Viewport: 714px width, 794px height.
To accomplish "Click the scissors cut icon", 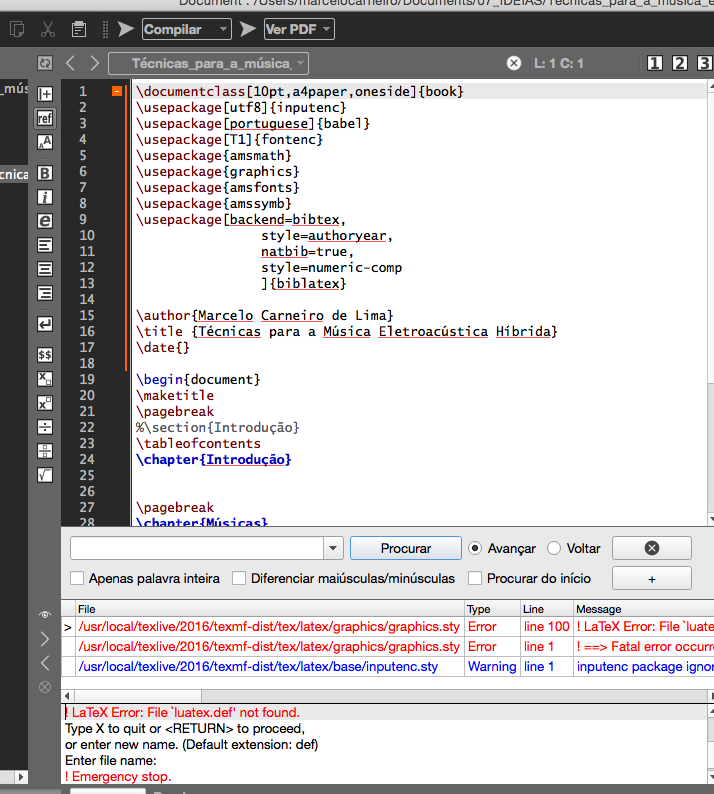I will tap(48, 29).
